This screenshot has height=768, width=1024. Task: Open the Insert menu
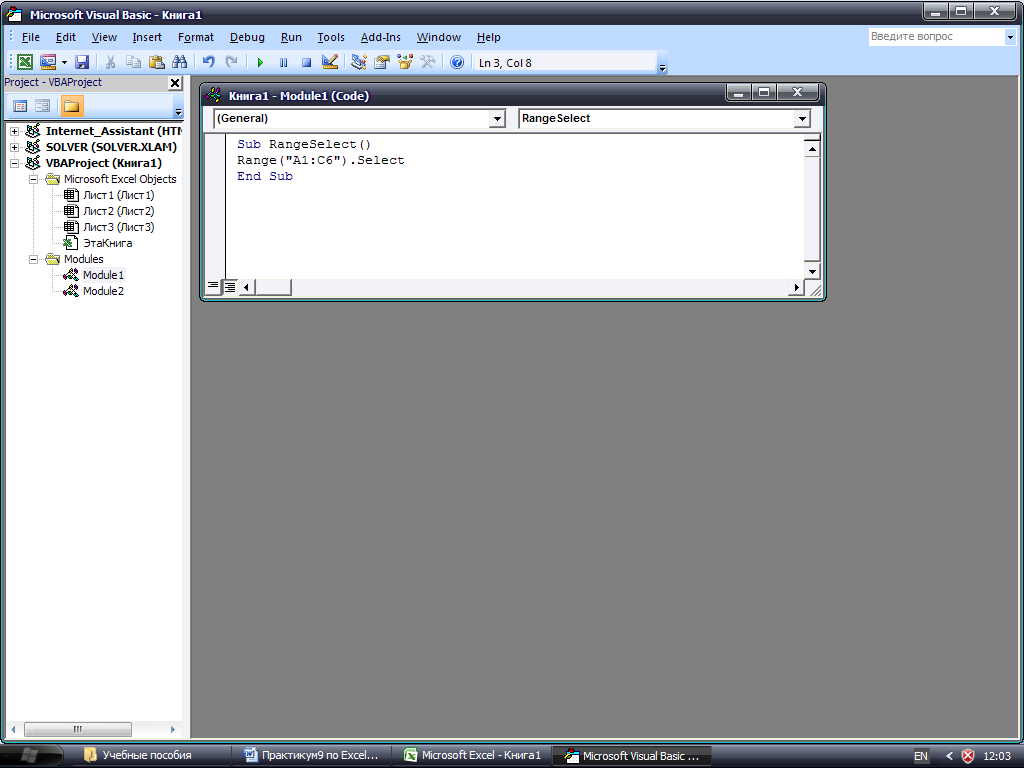click(147, 37)
